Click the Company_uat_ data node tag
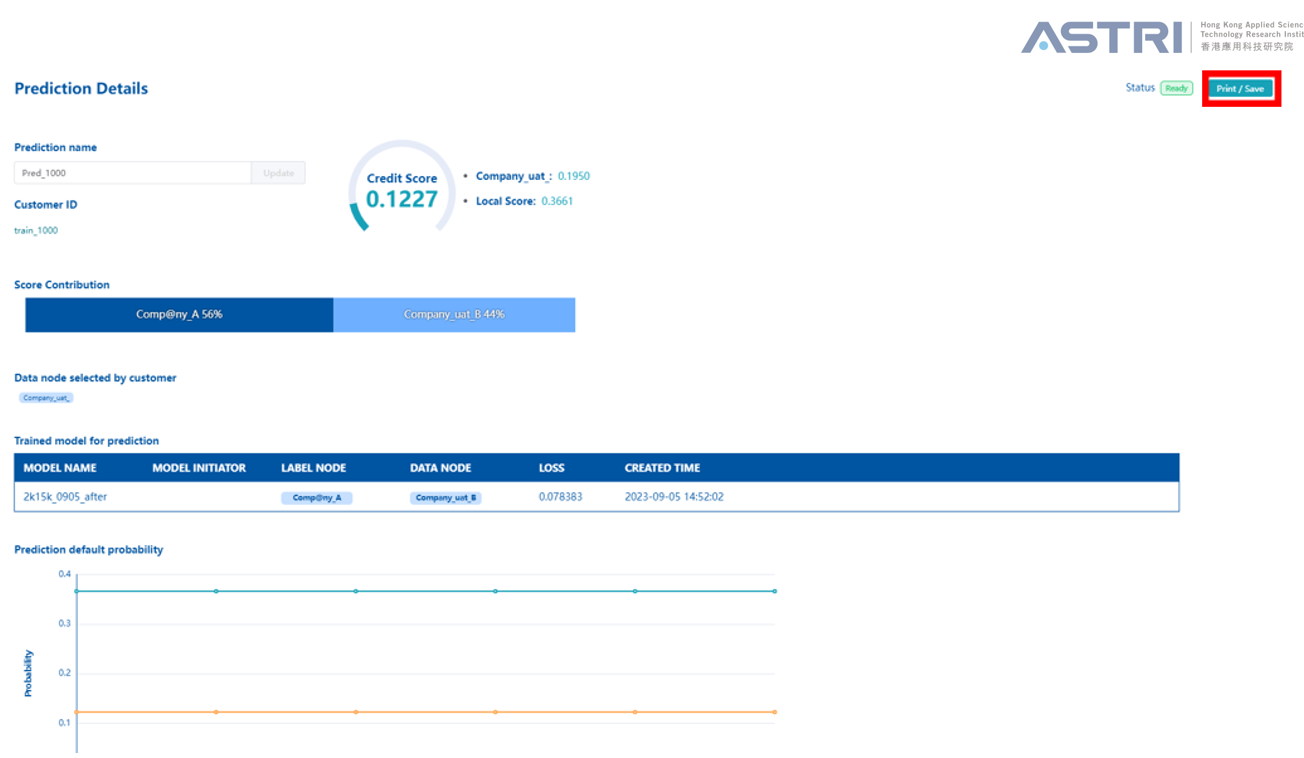 pyautogui.click(x=46, y=398)
